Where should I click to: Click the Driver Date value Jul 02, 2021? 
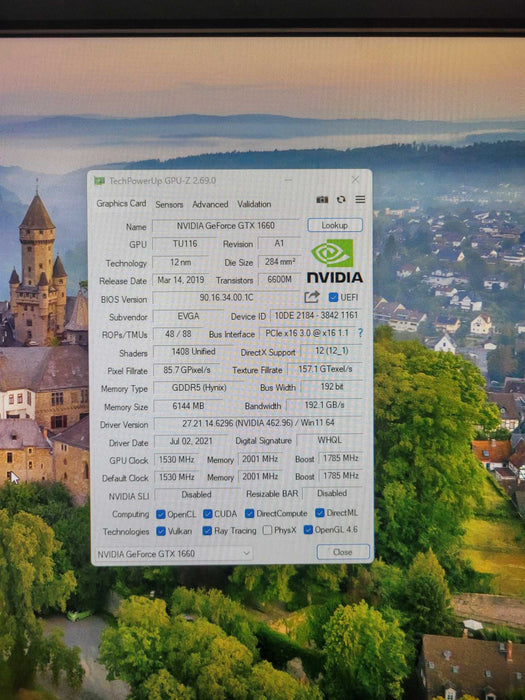[191, 441]
